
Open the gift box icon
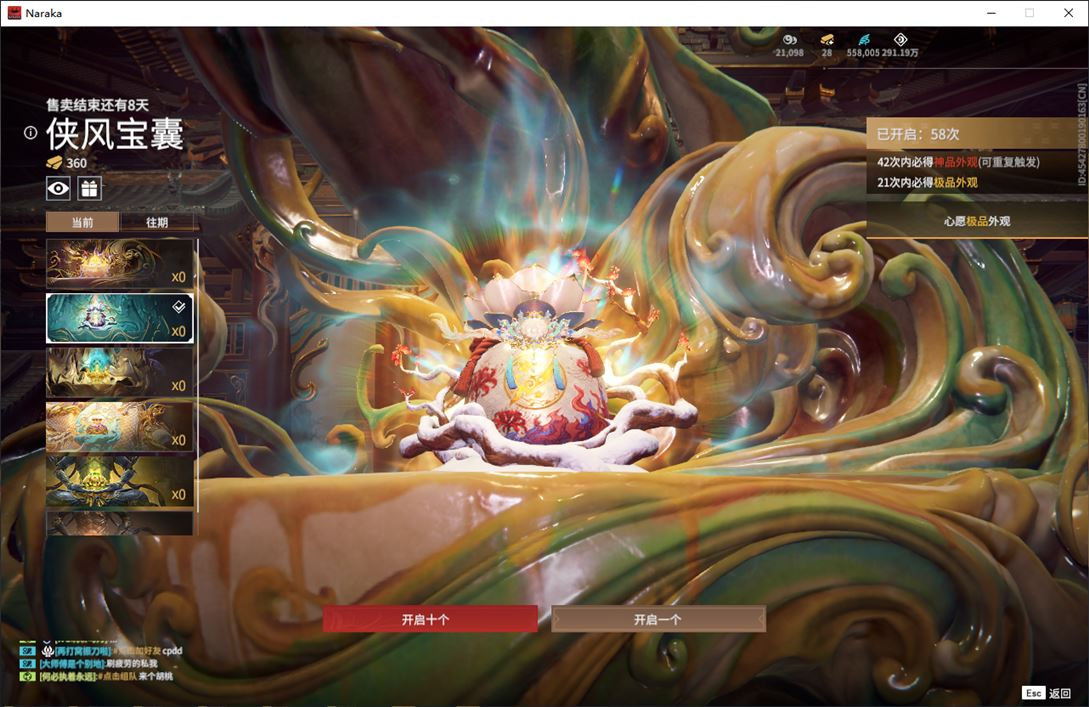pyautogui.click(x=90, y=188)
